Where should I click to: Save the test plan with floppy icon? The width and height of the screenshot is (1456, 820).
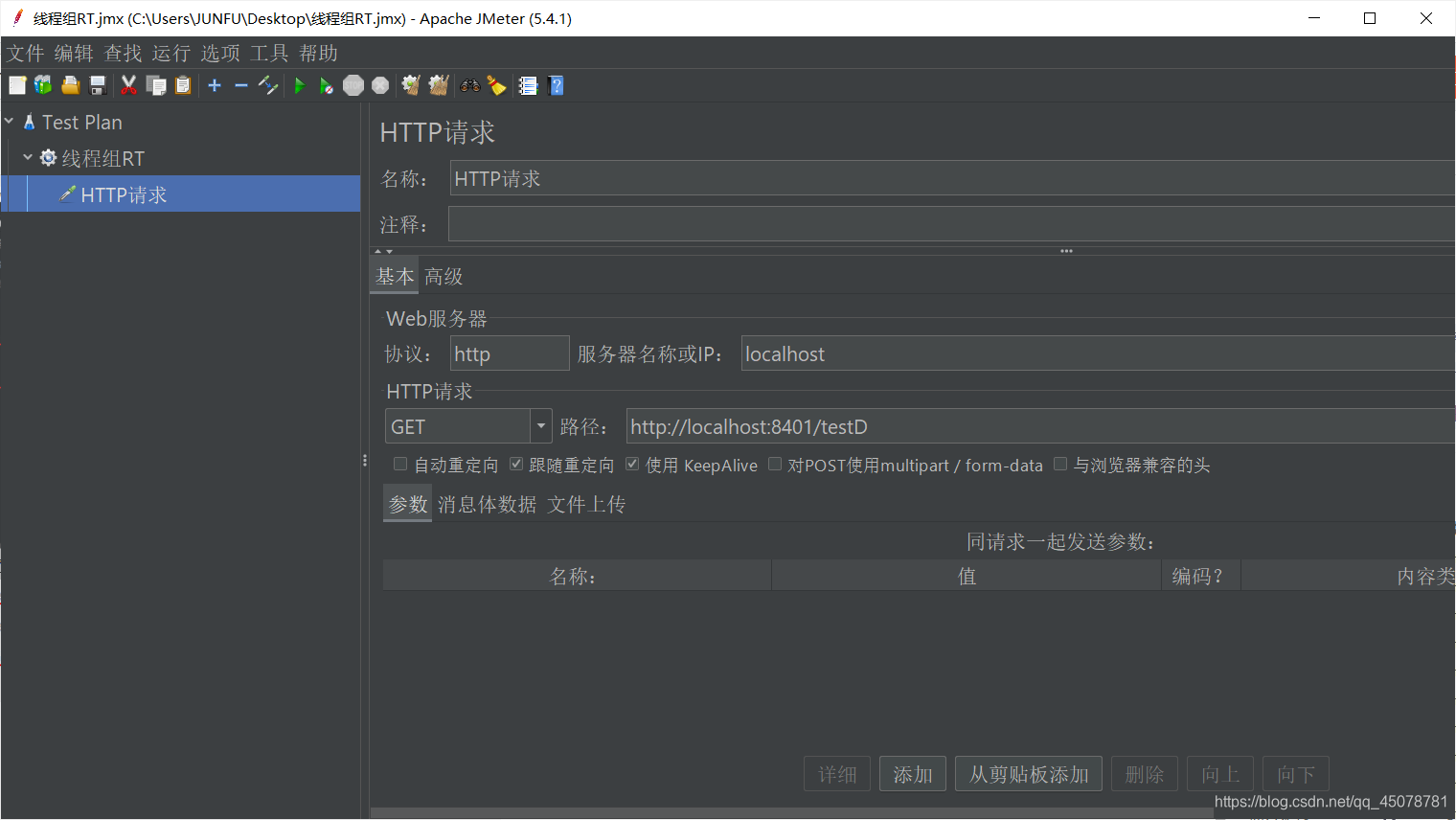(97, 85)
